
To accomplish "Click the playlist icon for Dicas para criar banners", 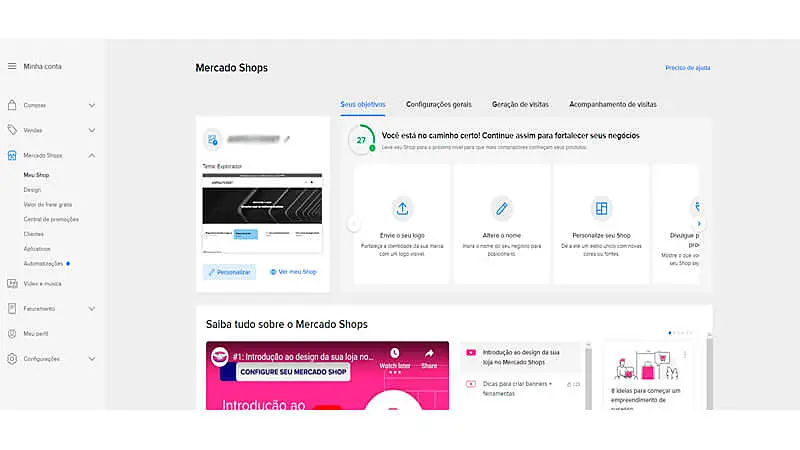I will (x=471, y=384).
